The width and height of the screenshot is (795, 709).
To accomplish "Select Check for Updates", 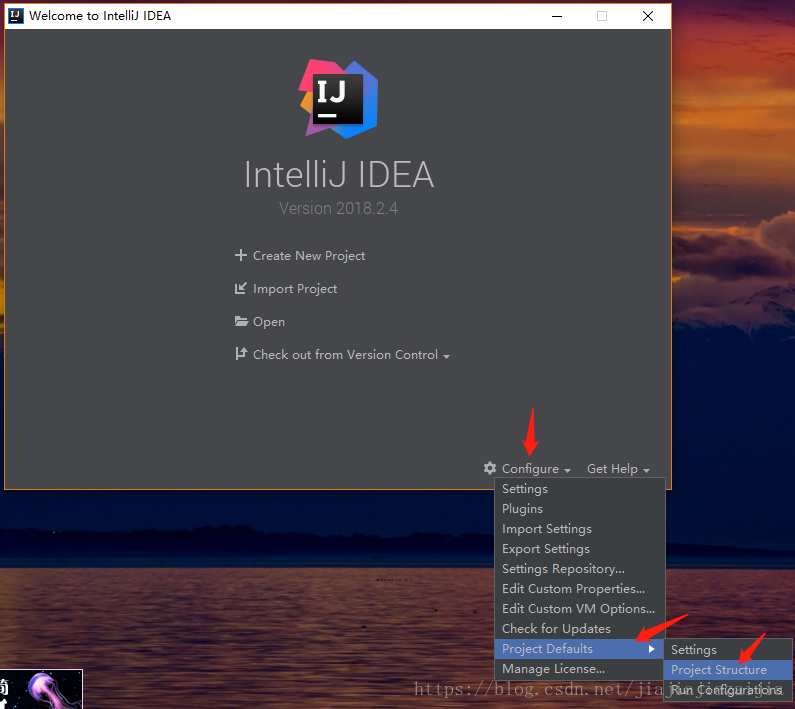I will [x=580, y=629].
